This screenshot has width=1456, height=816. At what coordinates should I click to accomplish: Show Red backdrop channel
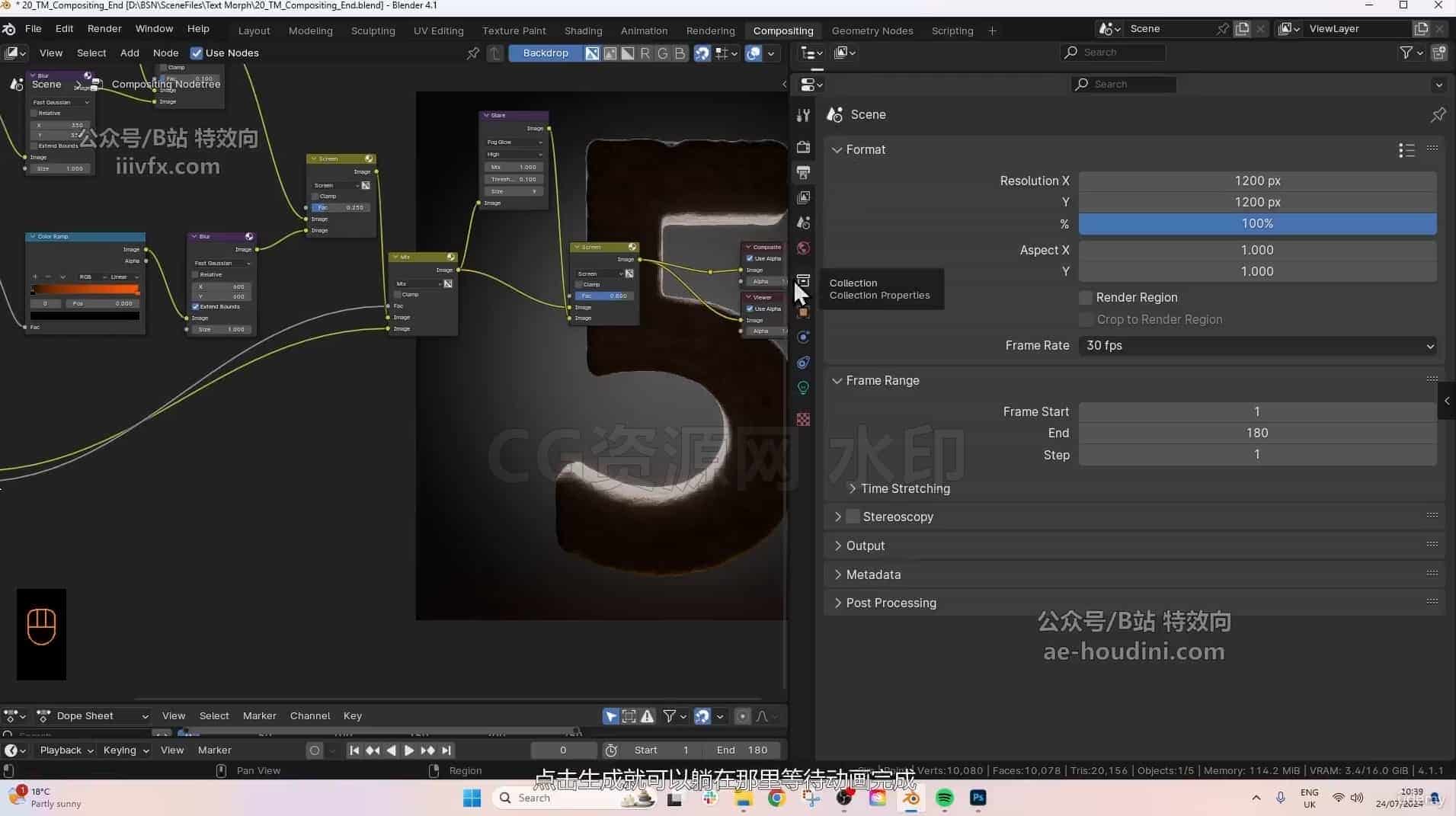tap(645, 53)
